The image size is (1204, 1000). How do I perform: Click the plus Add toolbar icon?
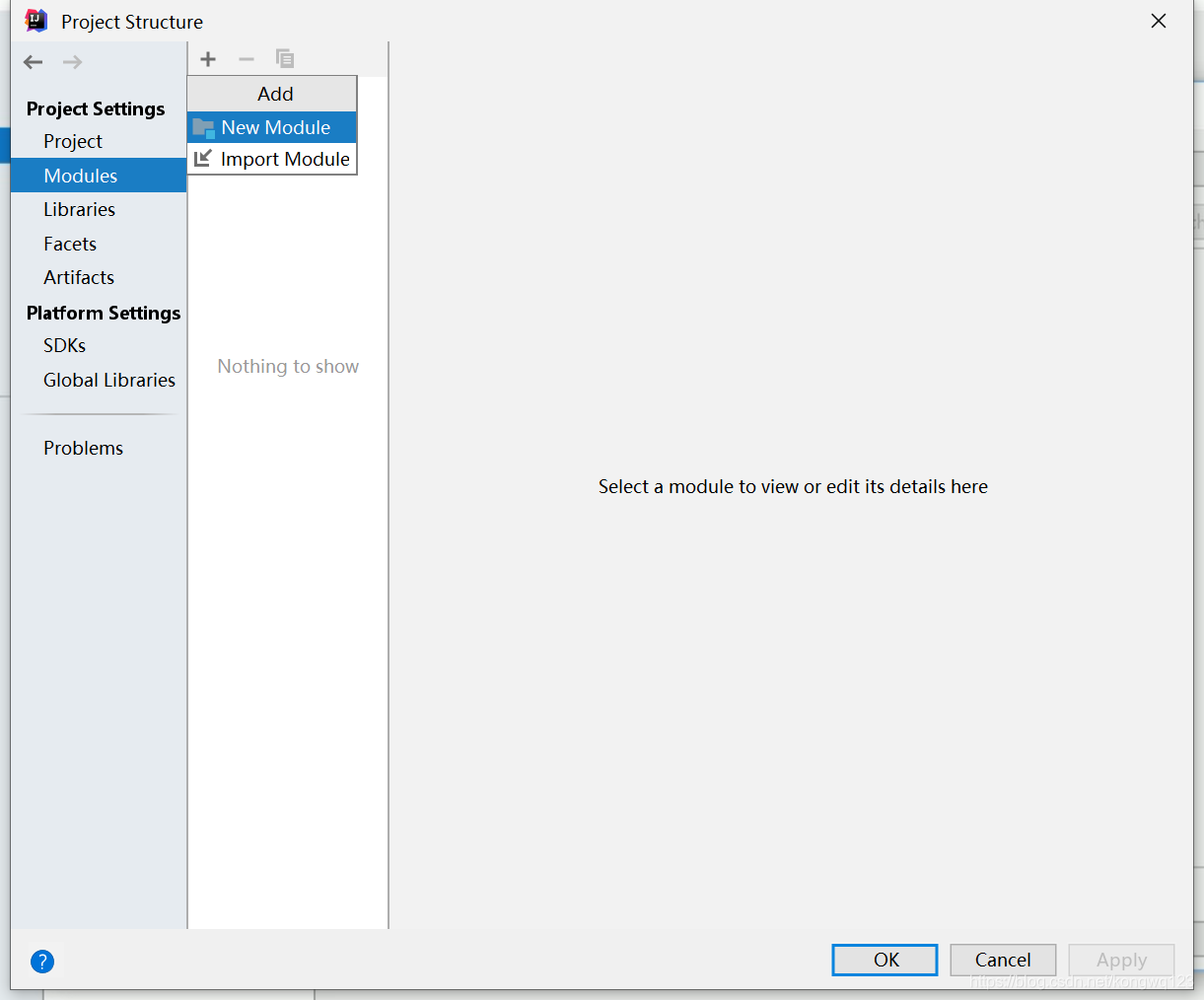[208, 59]
